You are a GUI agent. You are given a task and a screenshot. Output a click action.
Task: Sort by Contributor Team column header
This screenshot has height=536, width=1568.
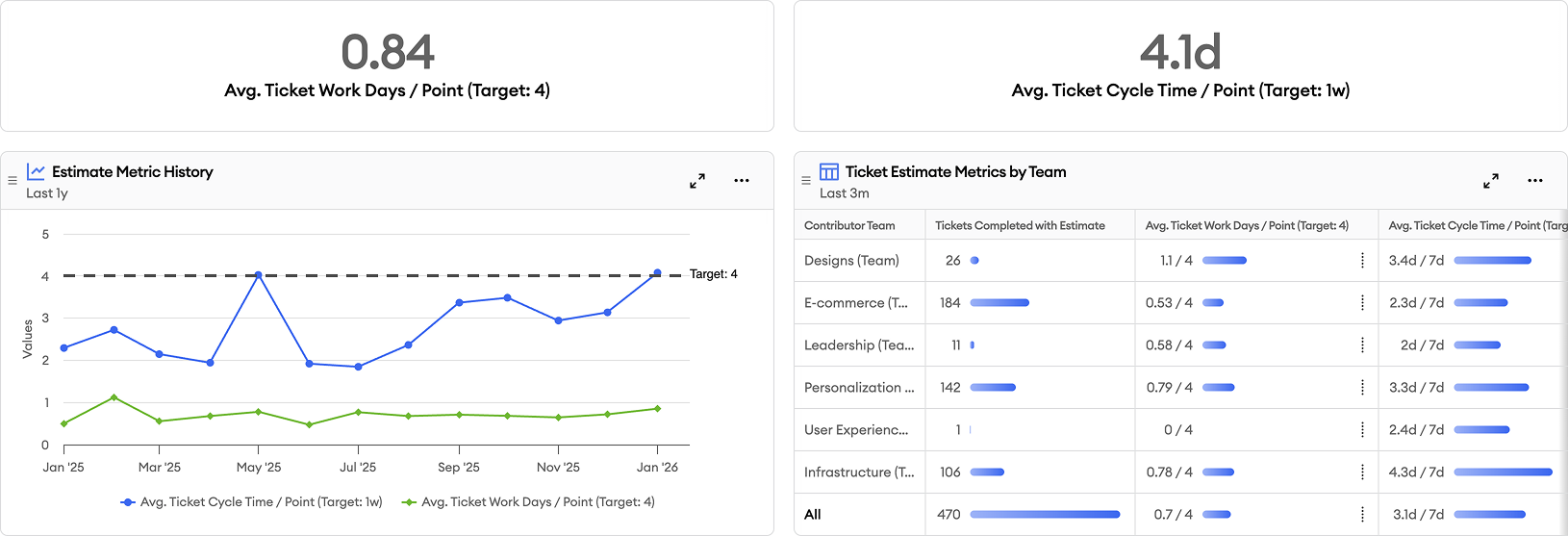[849, 226]
